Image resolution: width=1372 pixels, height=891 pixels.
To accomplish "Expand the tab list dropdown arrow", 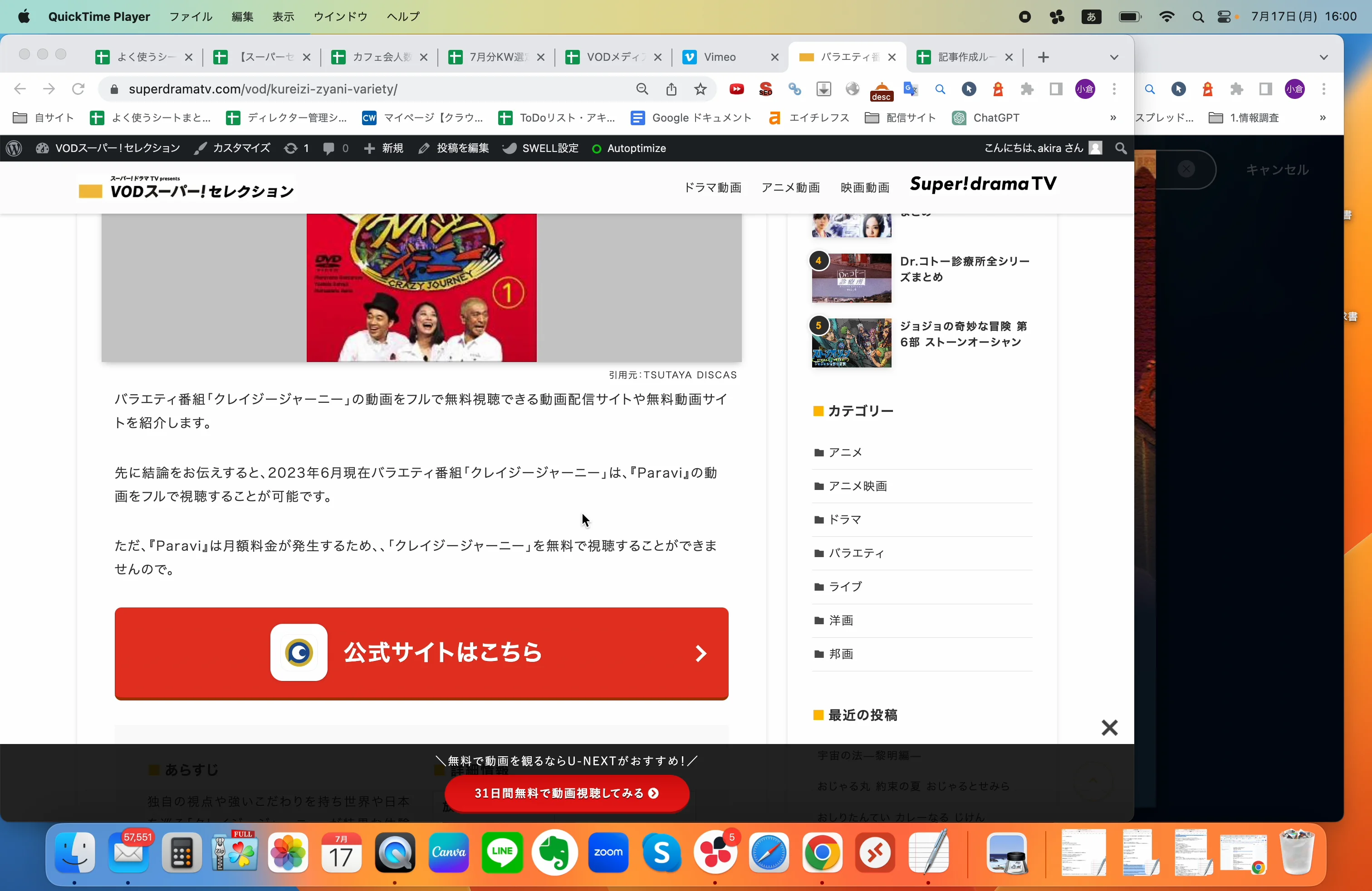I will click(1114, 57).
